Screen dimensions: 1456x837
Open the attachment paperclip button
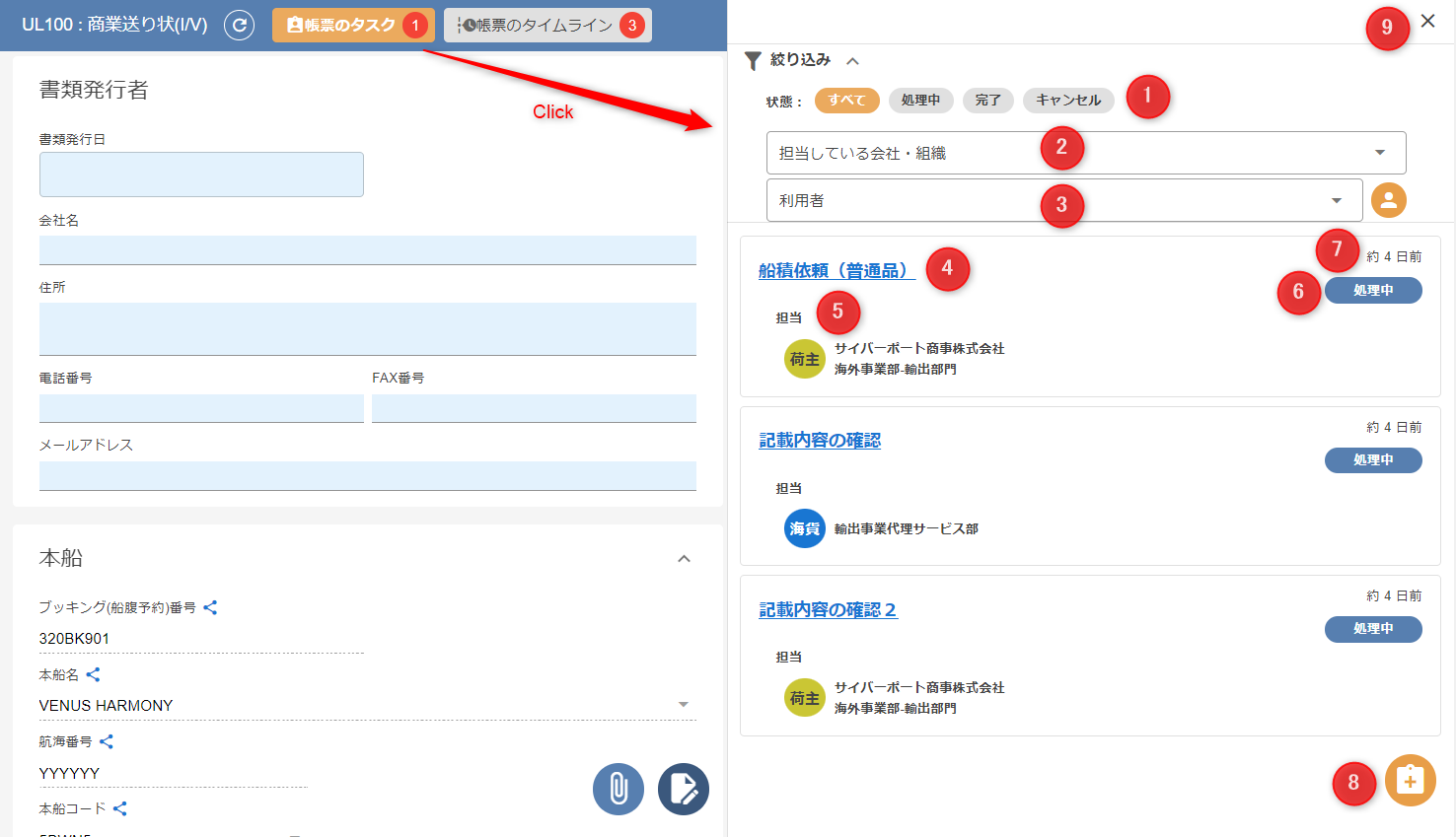(x=619, y=789)
